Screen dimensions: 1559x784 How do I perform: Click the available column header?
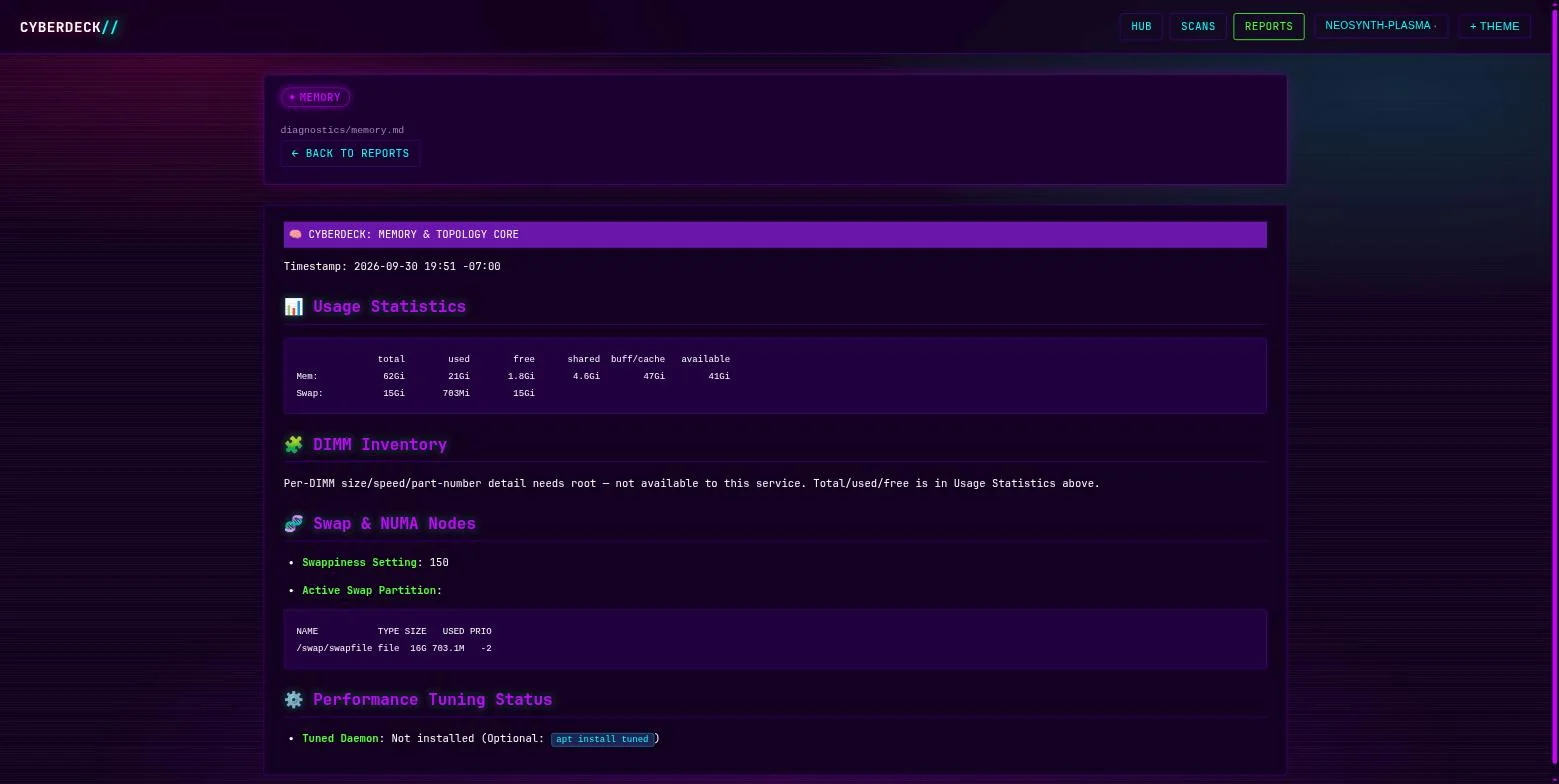[706, 359]
